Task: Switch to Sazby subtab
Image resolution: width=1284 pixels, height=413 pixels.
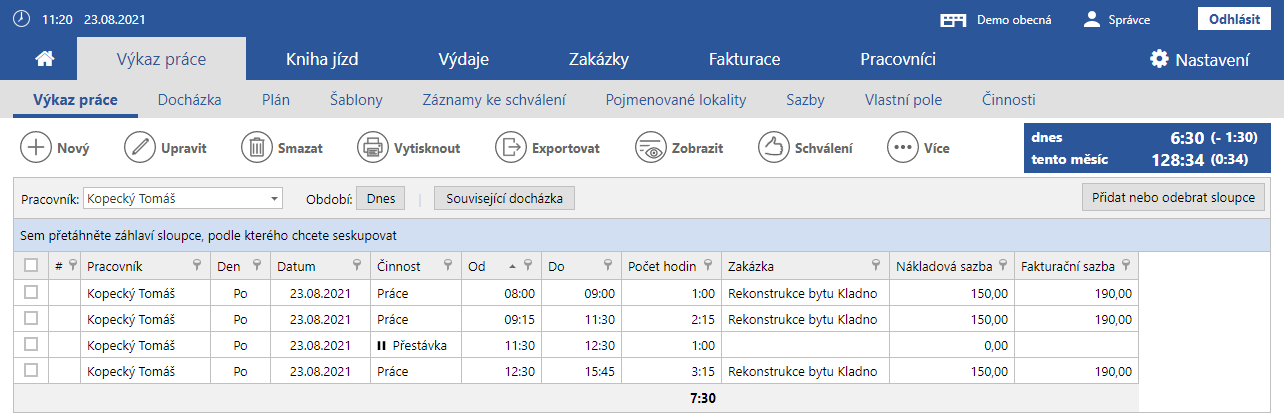Action: 806,100
